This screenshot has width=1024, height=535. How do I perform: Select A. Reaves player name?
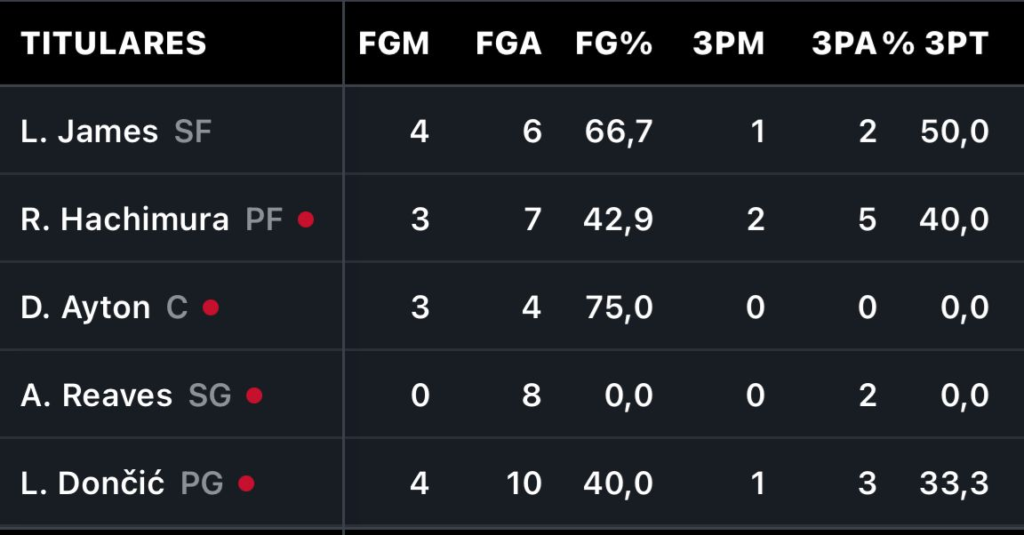(x=96, y=396)
